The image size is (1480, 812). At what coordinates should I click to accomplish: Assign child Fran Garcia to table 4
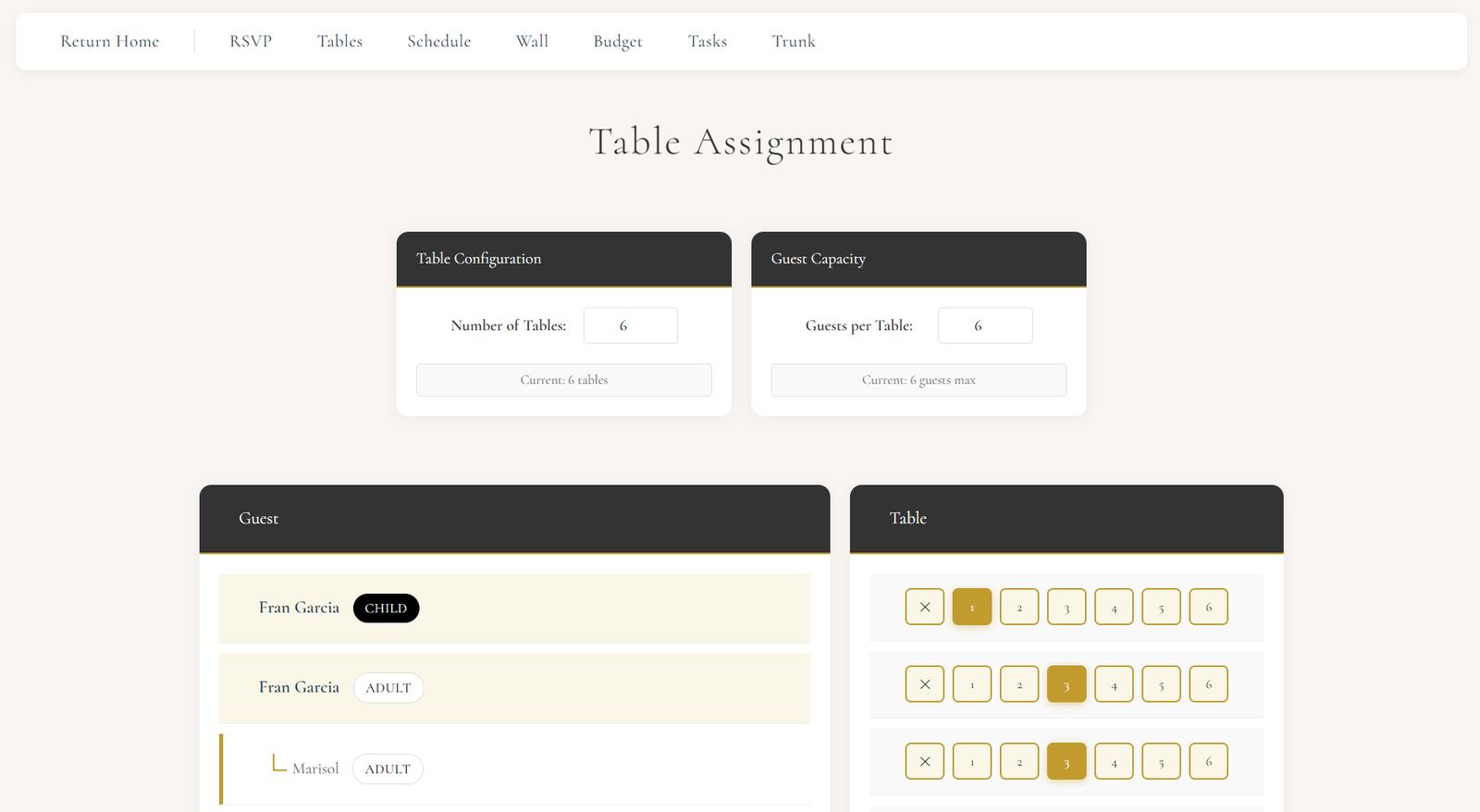point(1114,607)
